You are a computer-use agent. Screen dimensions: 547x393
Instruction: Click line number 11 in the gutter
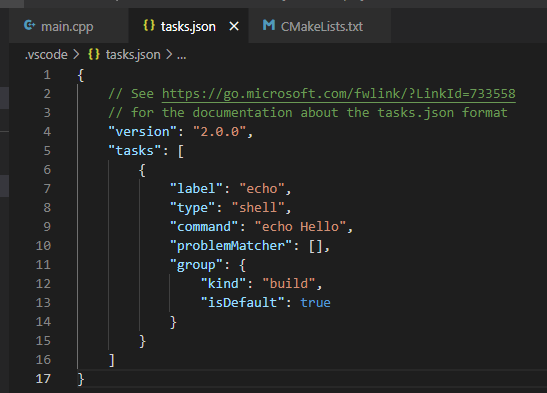[43, 265]
